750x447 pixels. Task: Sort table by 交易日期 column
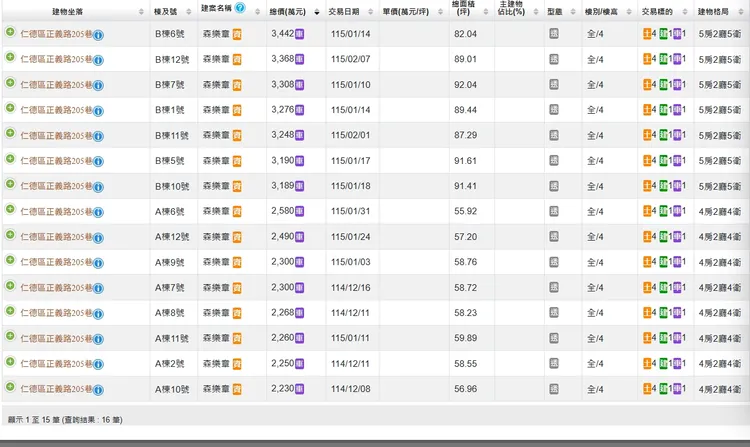click(349, 9)
